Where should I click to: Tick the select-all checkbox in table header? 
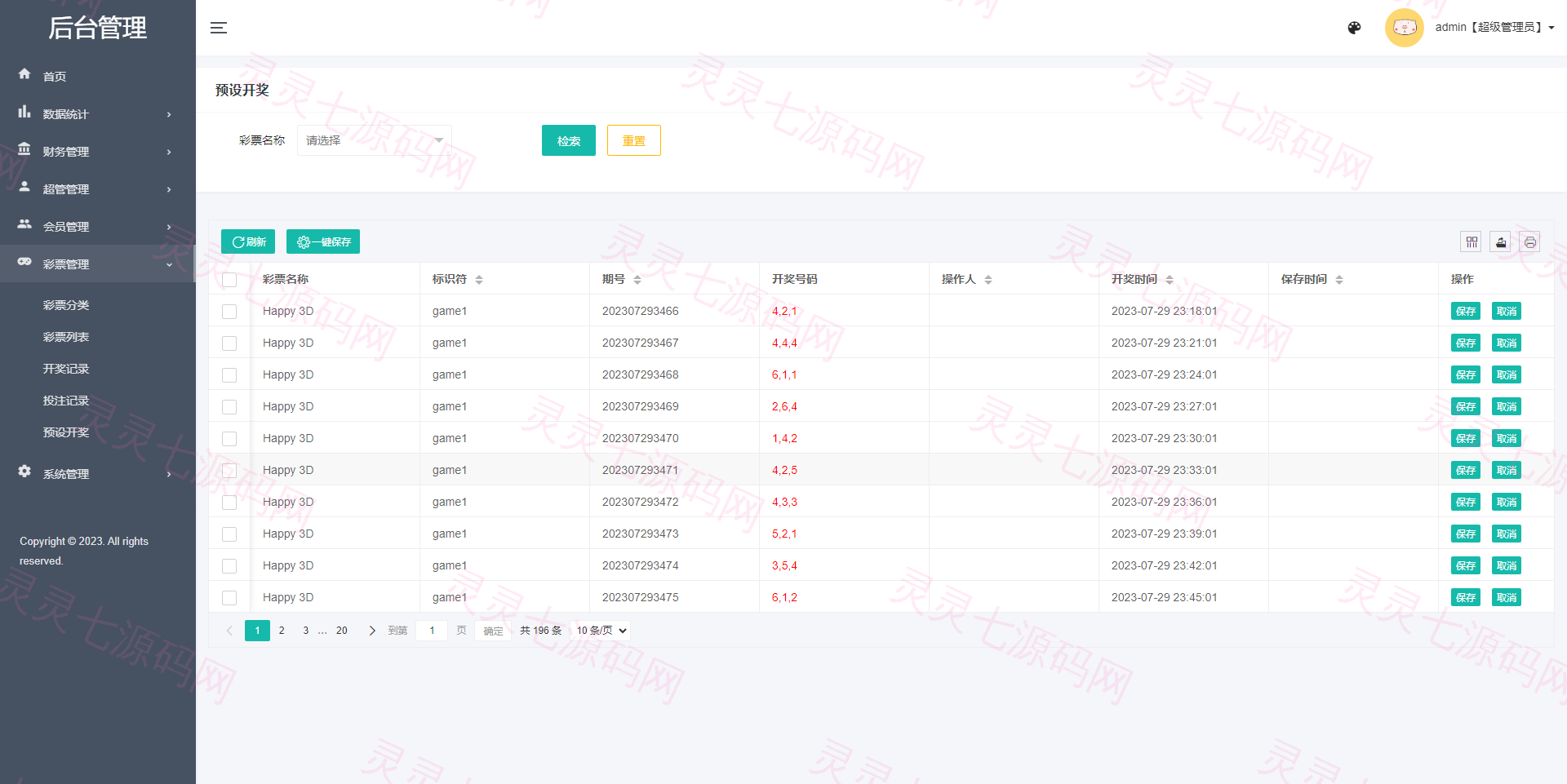pos(229,280)
